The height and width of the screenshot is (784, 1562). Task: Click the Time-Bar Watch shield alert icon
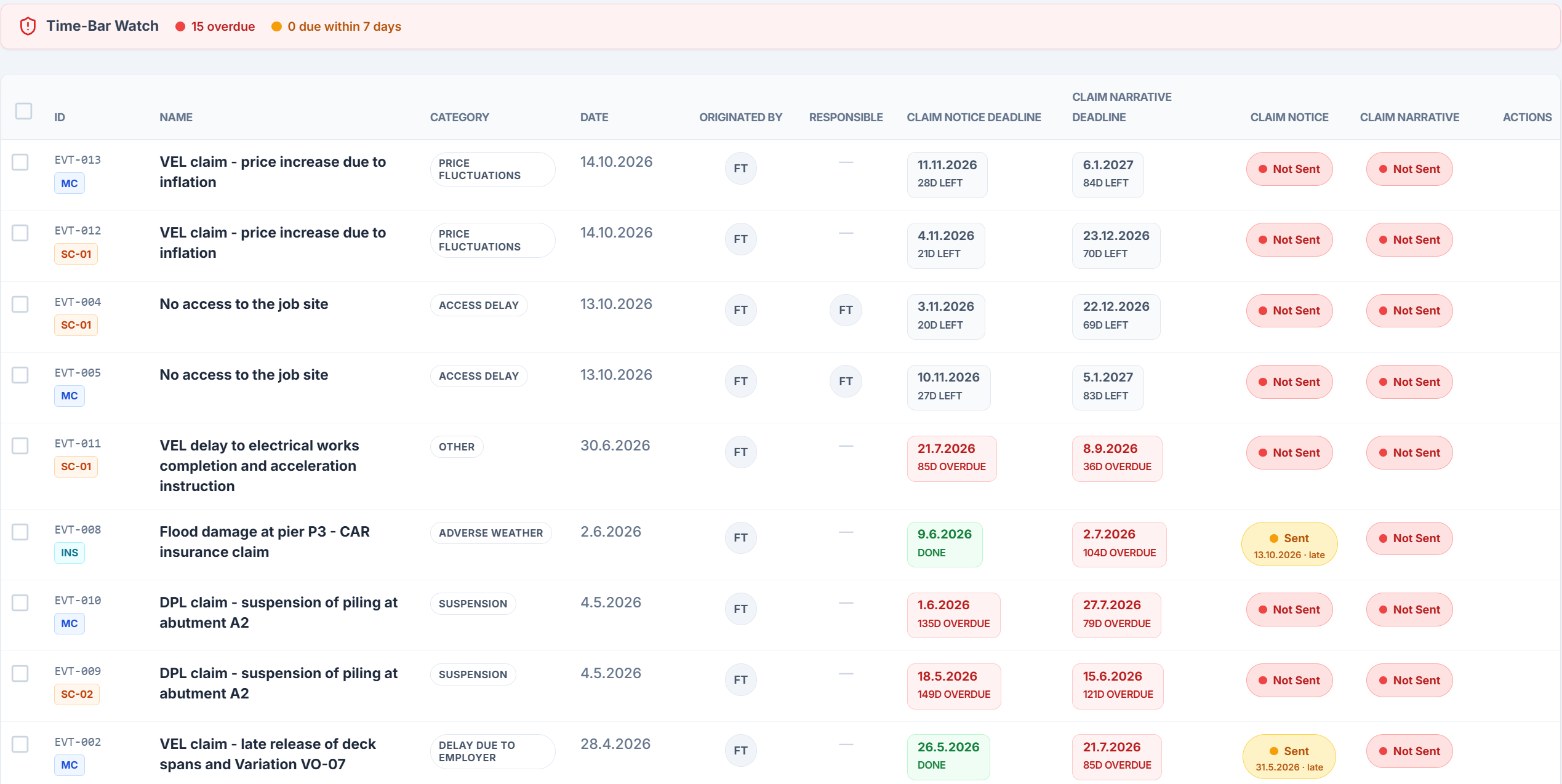point(28,26)
